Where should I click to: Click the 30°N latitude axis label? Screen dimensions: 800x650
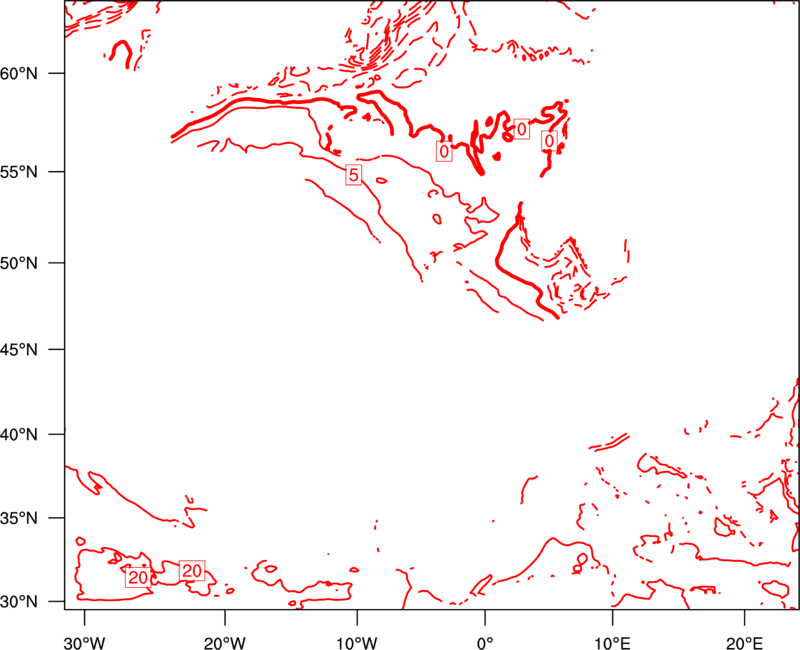[x=19, y=602]
